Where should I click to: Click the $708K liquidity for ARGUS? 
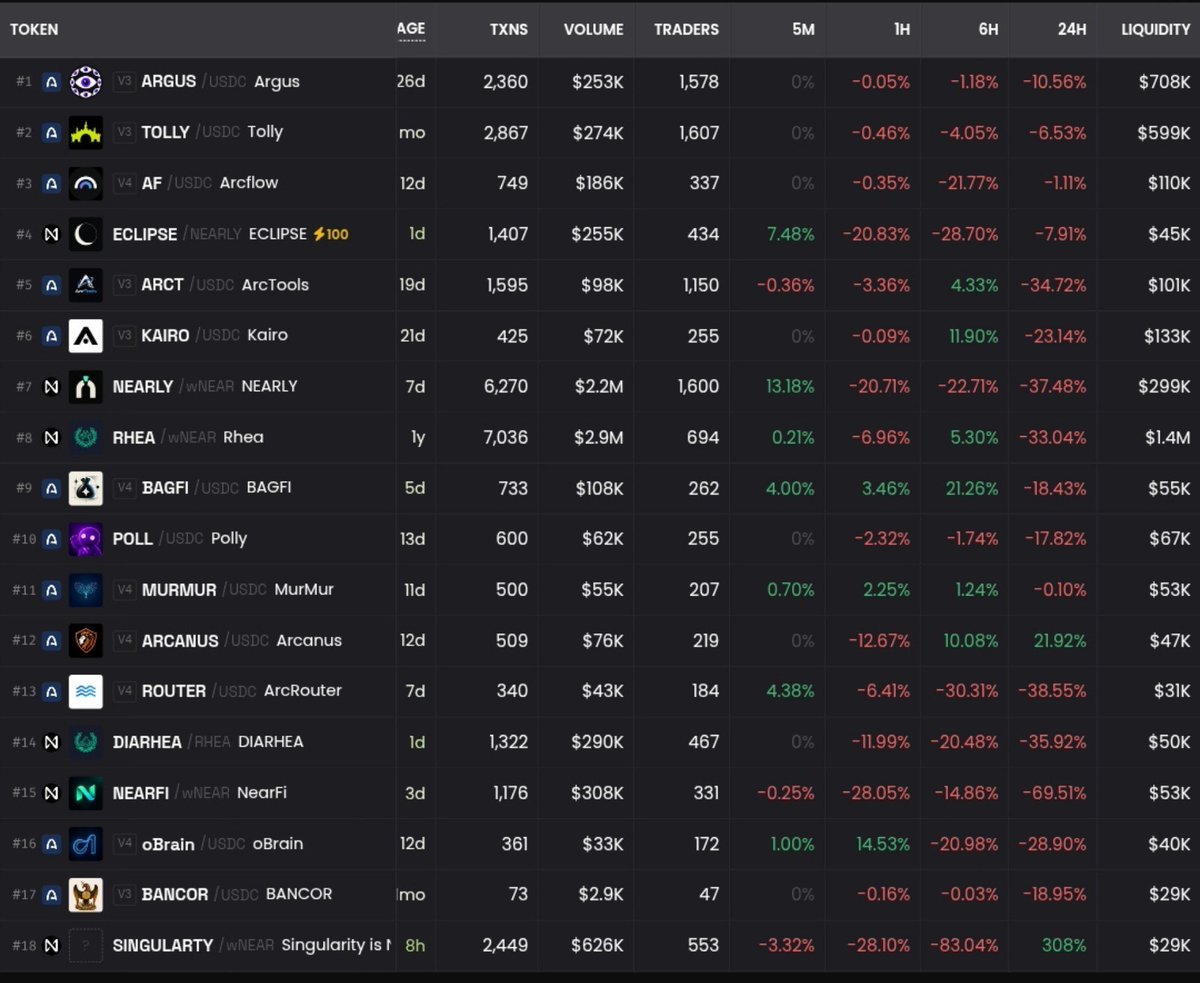1164,82
